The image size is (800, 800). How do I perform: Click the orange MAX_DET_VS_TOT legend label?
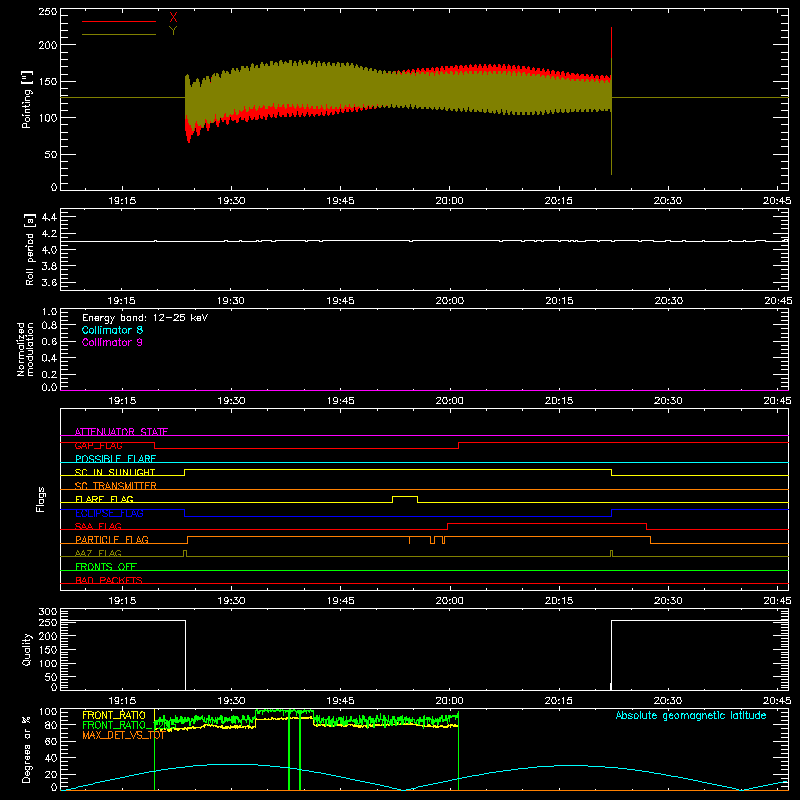[x=123, y=735]
